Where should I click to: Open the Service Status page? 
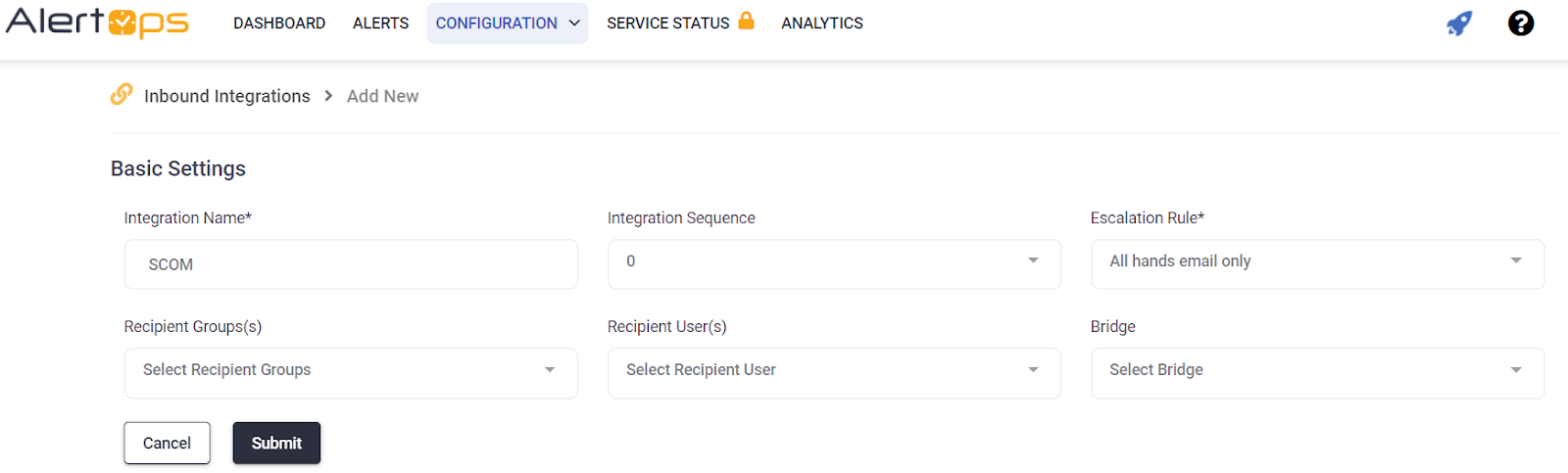coord(667,24)
